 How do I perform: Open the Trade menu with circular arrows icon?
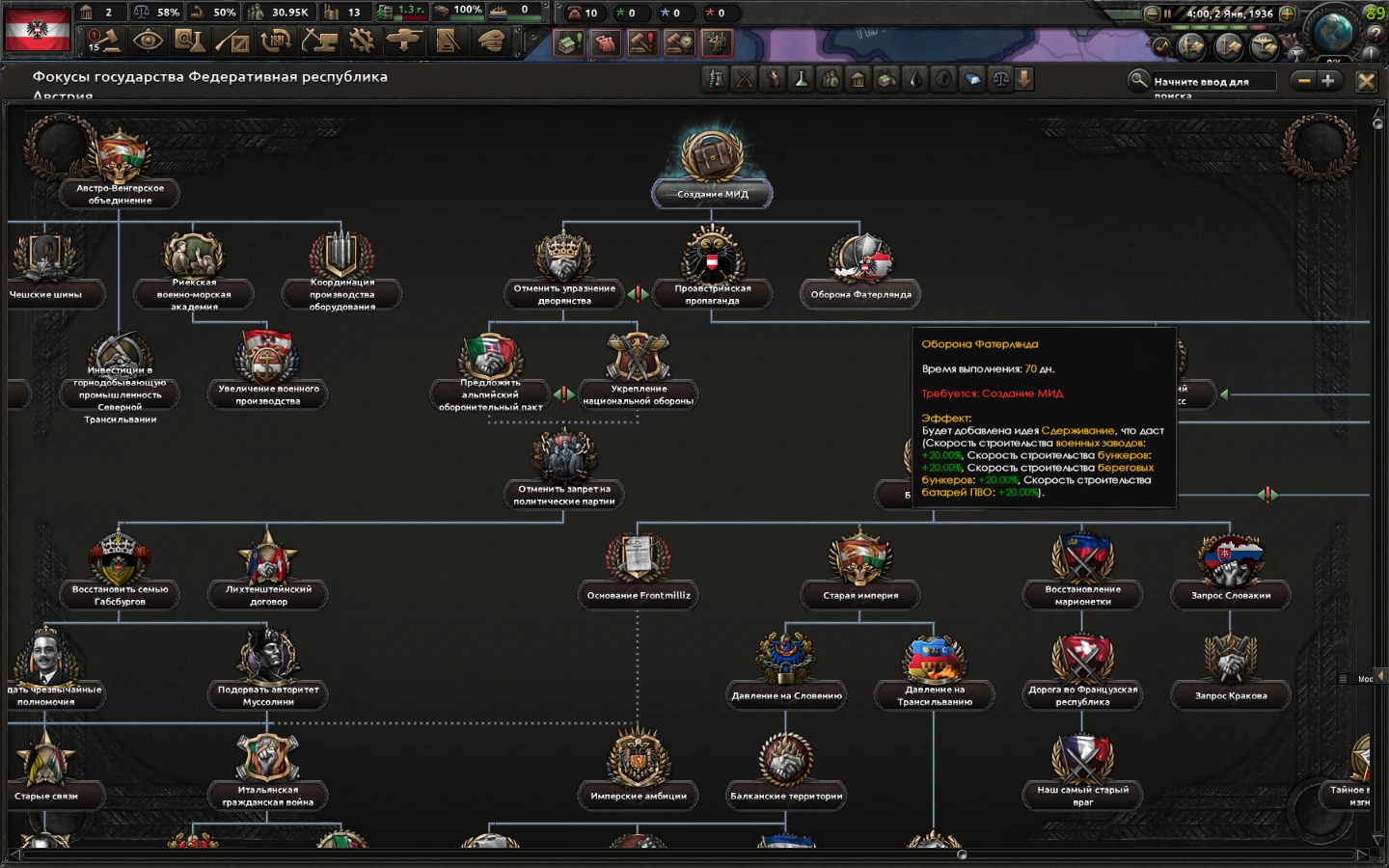point(276,43)
